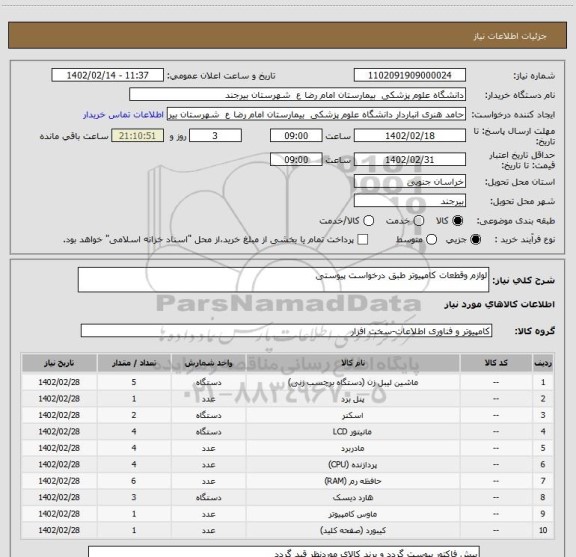576x557 pixels.
Task: Click the countdown timer 21:10:51
Action: coord(137,136)
